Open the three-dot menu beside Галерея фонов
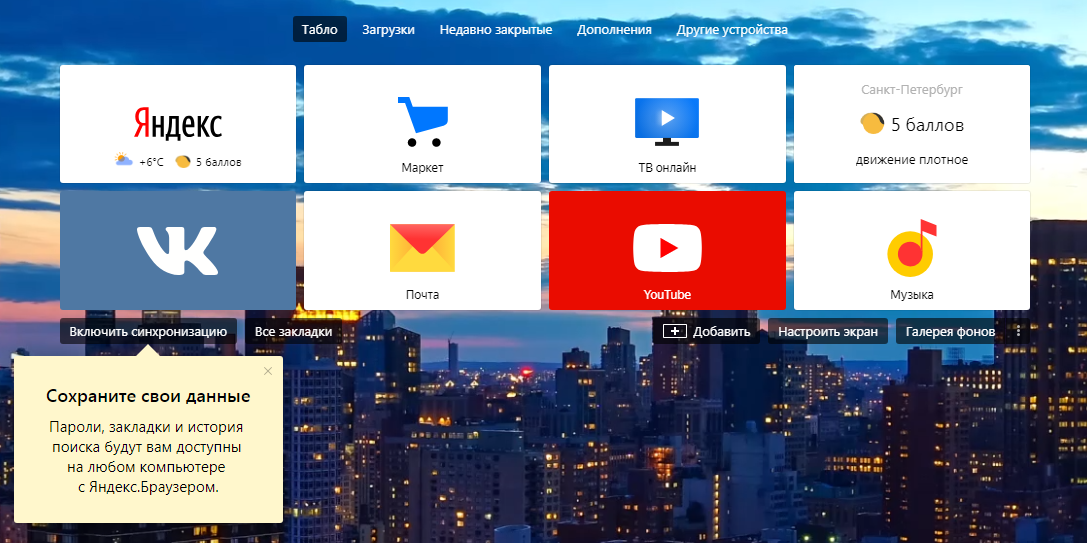Screen dimensions: 1087x543 coord(1018,331)
